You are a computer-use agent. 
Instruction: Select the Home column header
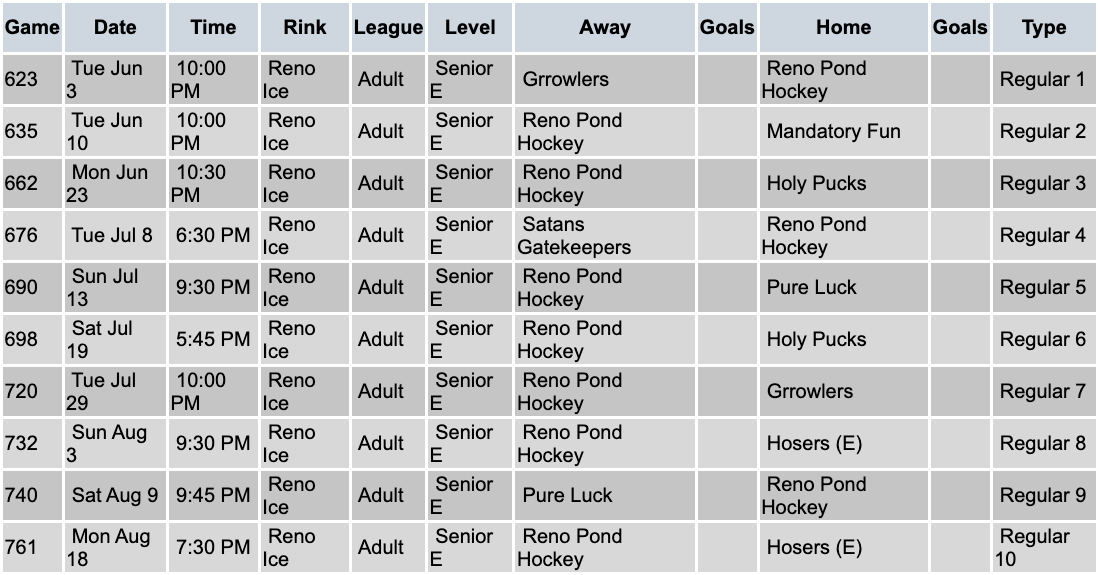pyautogui.click(x=843, y=28)
